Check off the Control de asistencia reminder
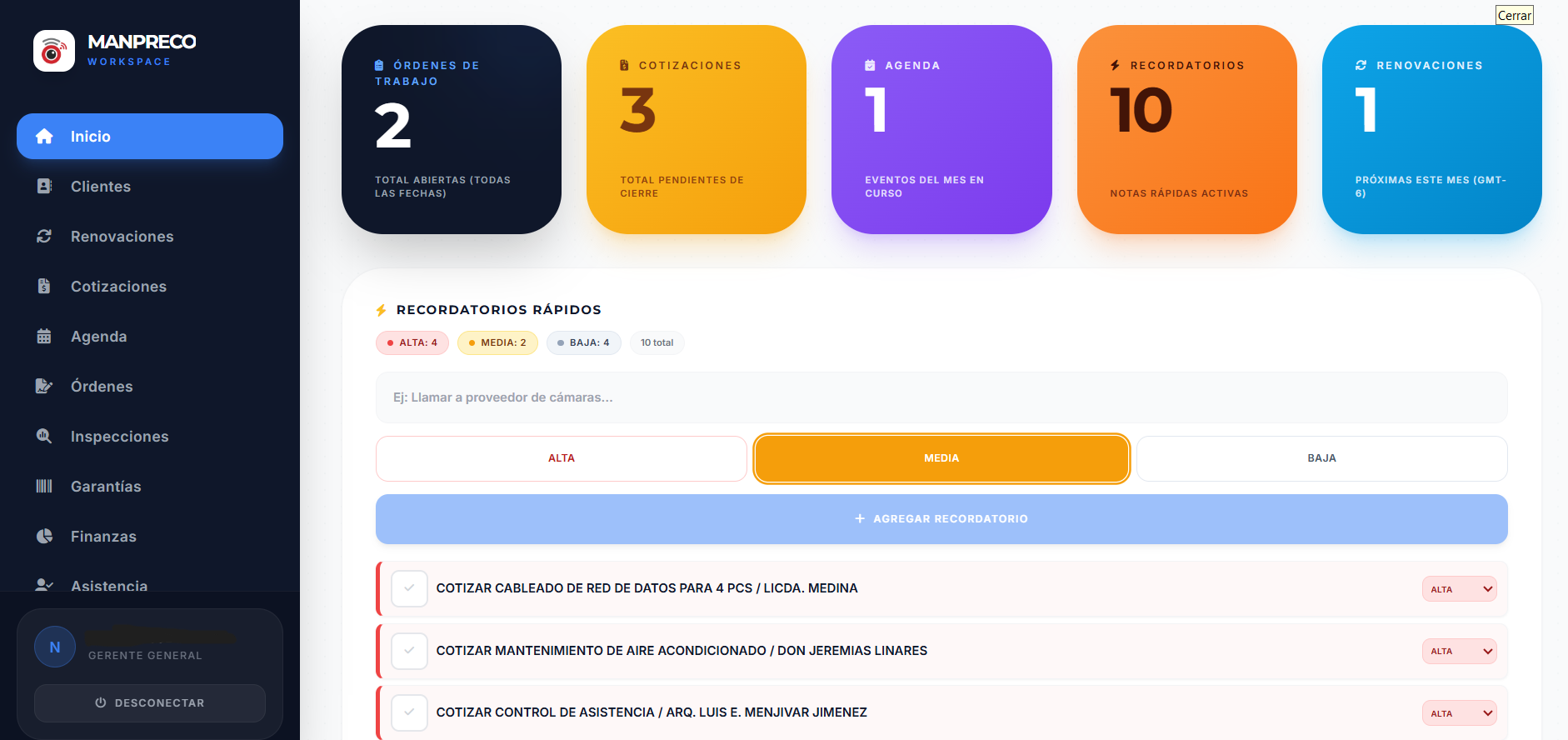 (409, 712)
